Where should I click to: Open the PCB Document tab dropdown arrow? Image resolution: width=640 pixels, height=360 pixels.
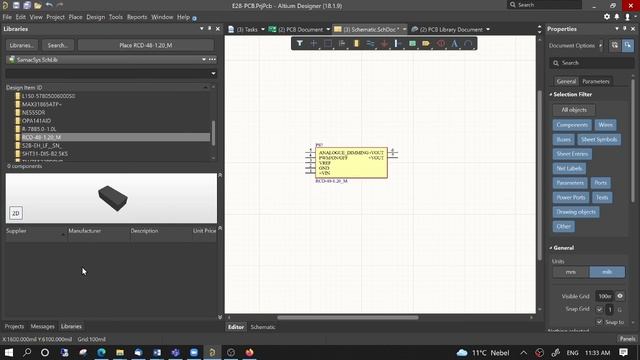(x=328, y=29)
